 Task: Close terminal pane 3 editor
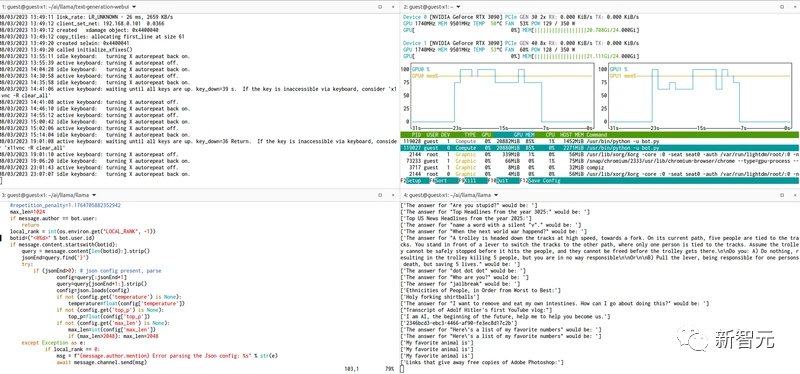pos(393,195)
